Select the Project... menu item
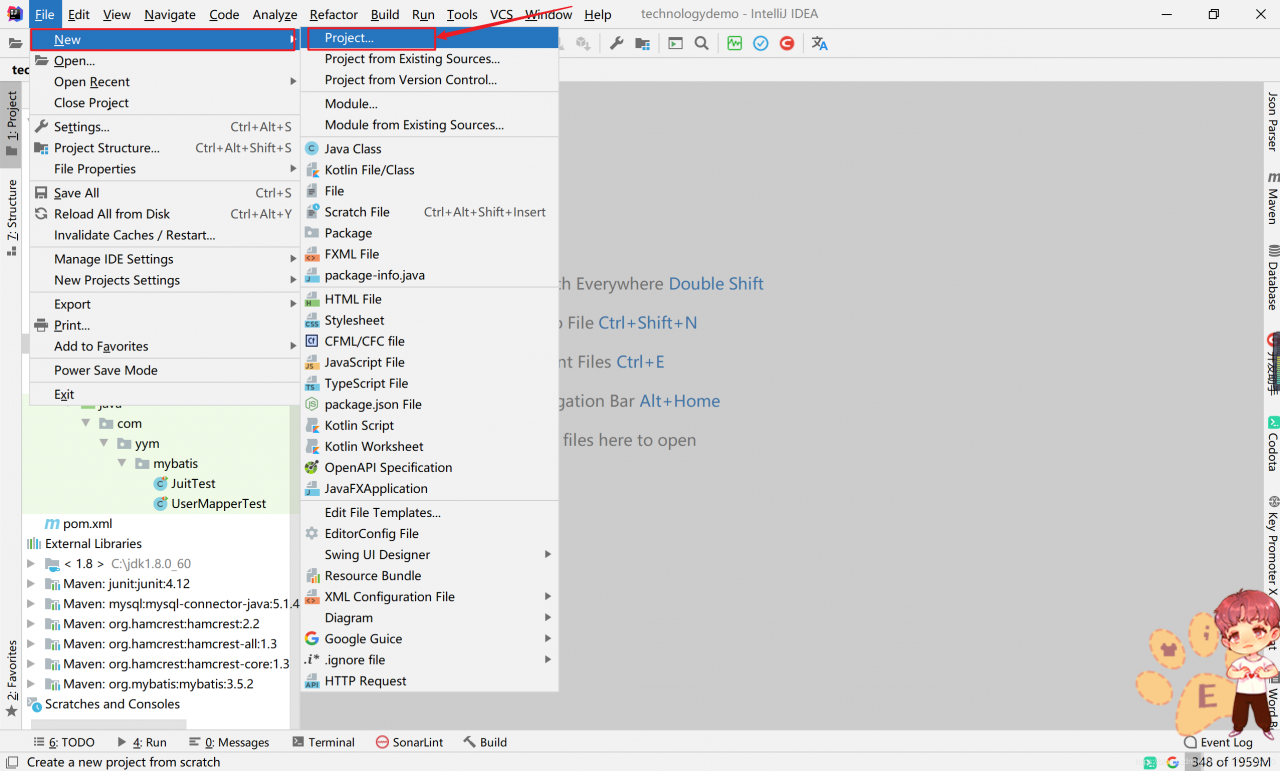The width and height of the screenshot is (1280, 771). pyautogui.click(x=430, y=37)
